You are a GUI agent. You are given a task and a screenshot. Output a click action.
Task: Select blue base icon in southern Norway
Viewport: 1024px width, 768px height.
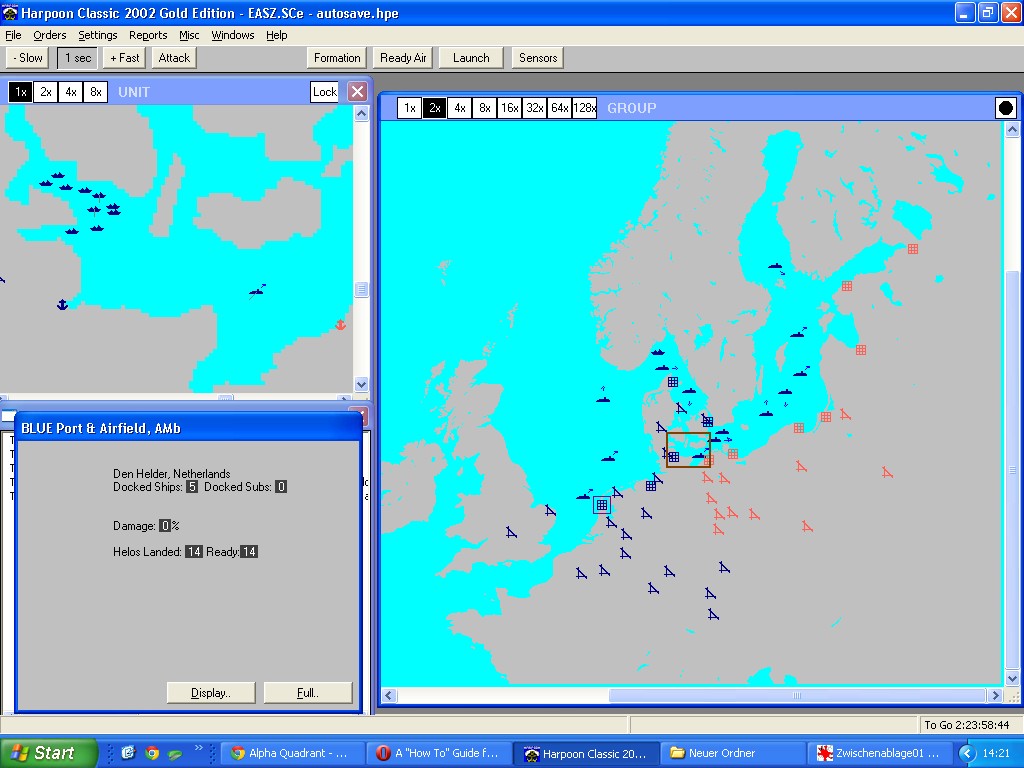pos(673,382)
